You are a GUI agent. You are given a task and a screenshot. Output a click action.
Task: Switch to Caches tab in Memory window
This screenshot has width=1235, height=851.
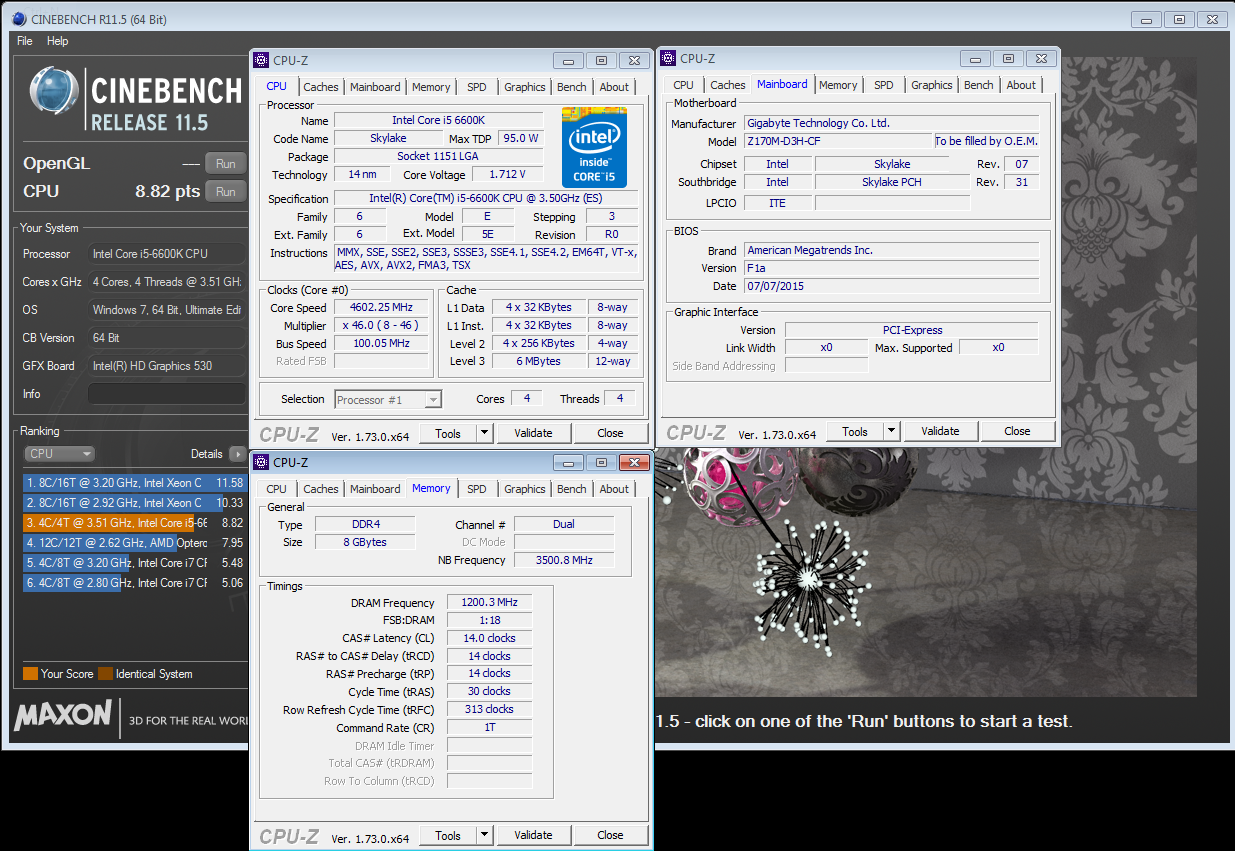click(321, 489)
